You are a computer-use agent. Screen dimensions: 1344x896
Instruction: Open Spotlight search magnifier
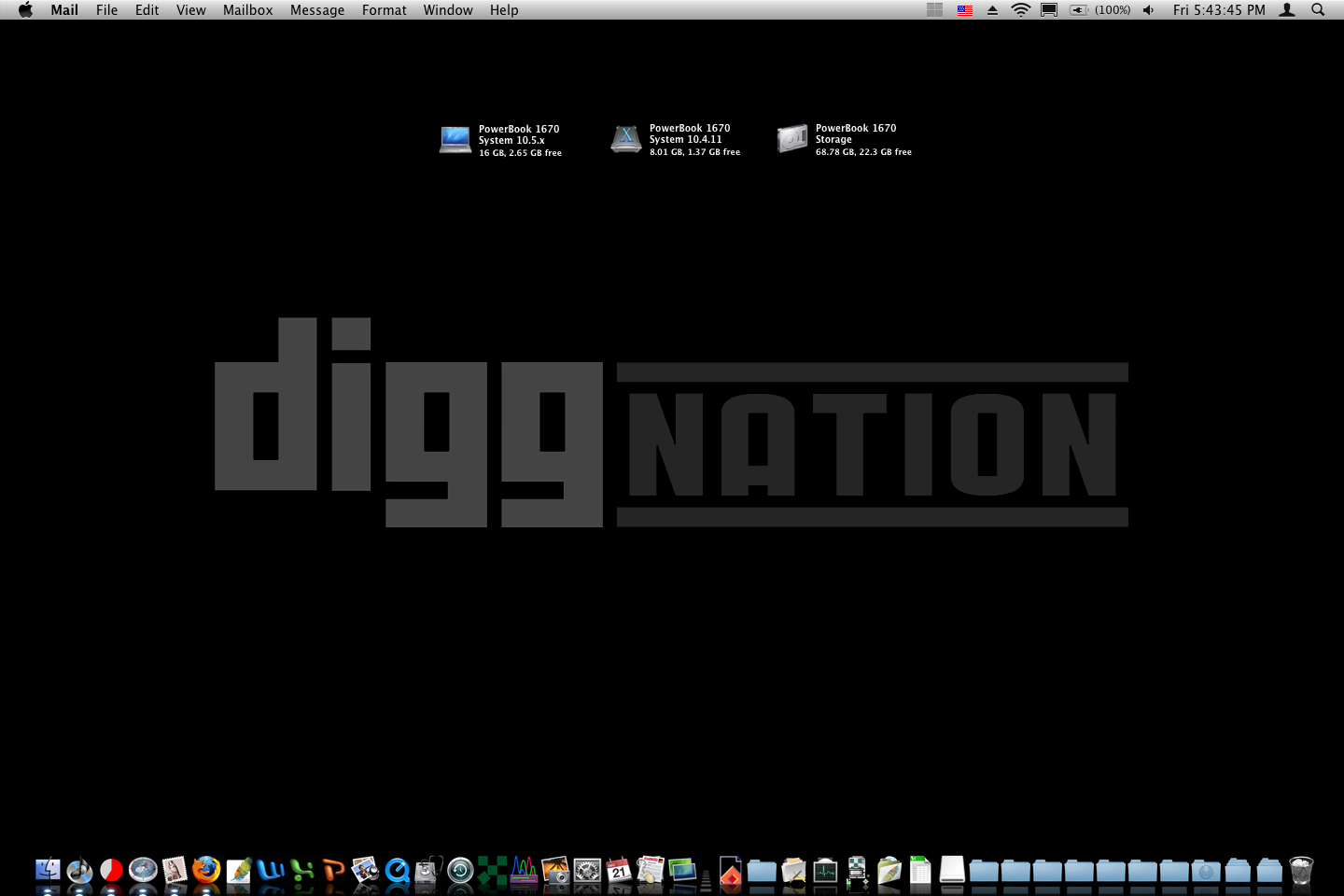[1318, 9]
